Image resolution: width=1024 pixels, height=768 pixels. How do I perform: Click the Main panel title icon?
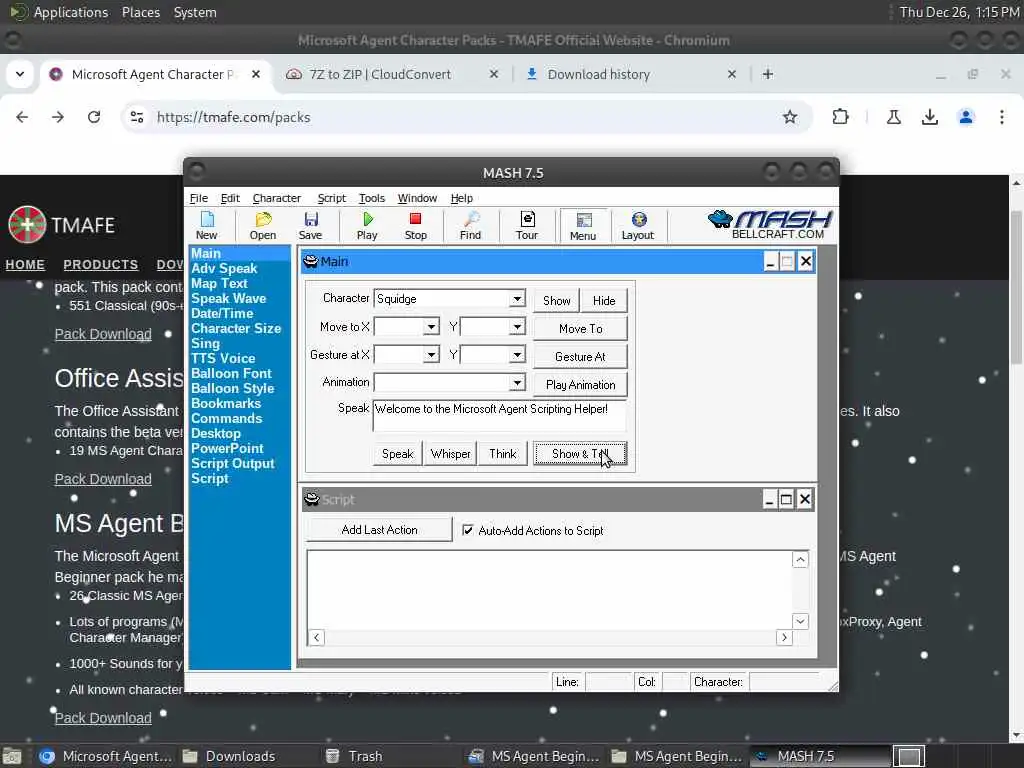coord(311,262)
